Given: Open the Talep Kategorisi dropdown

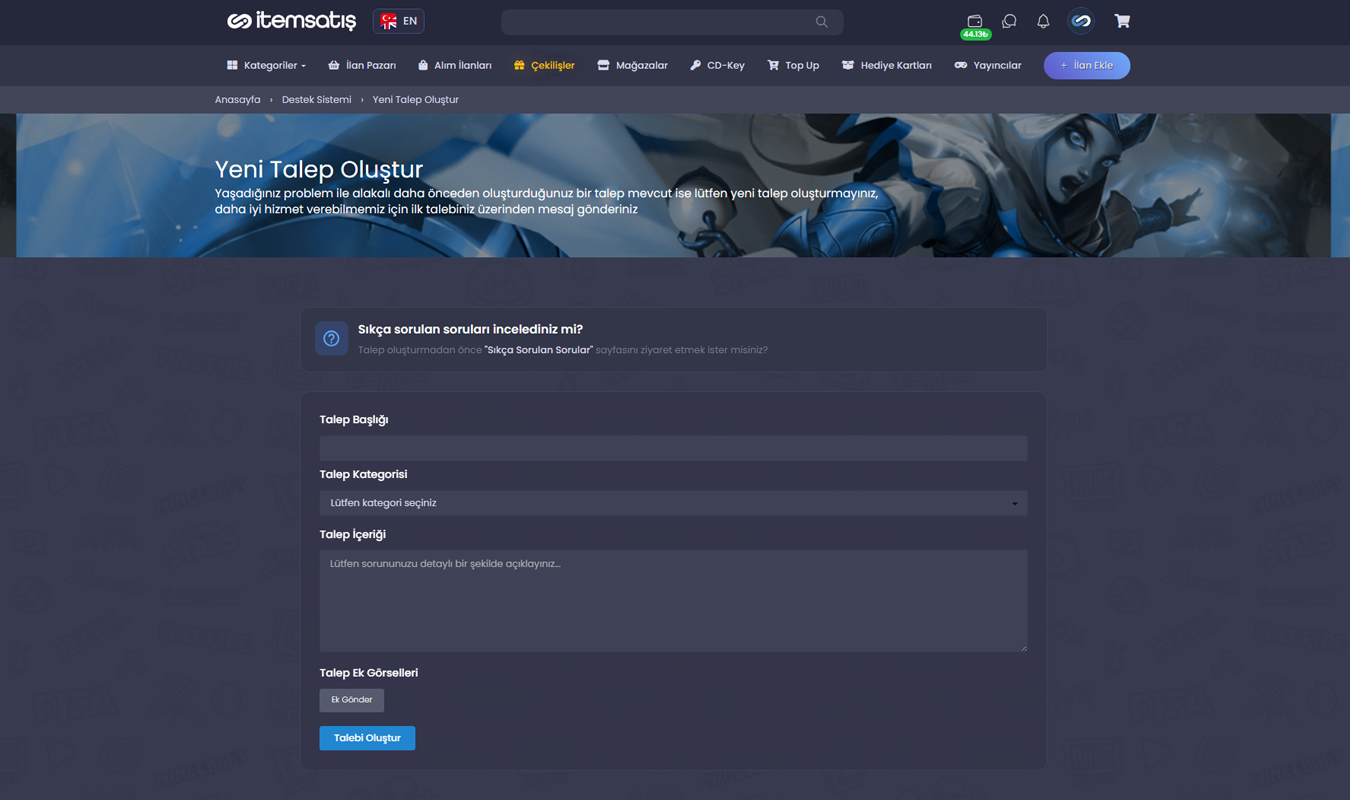Looking at the screenshot, I should (673, 503).
